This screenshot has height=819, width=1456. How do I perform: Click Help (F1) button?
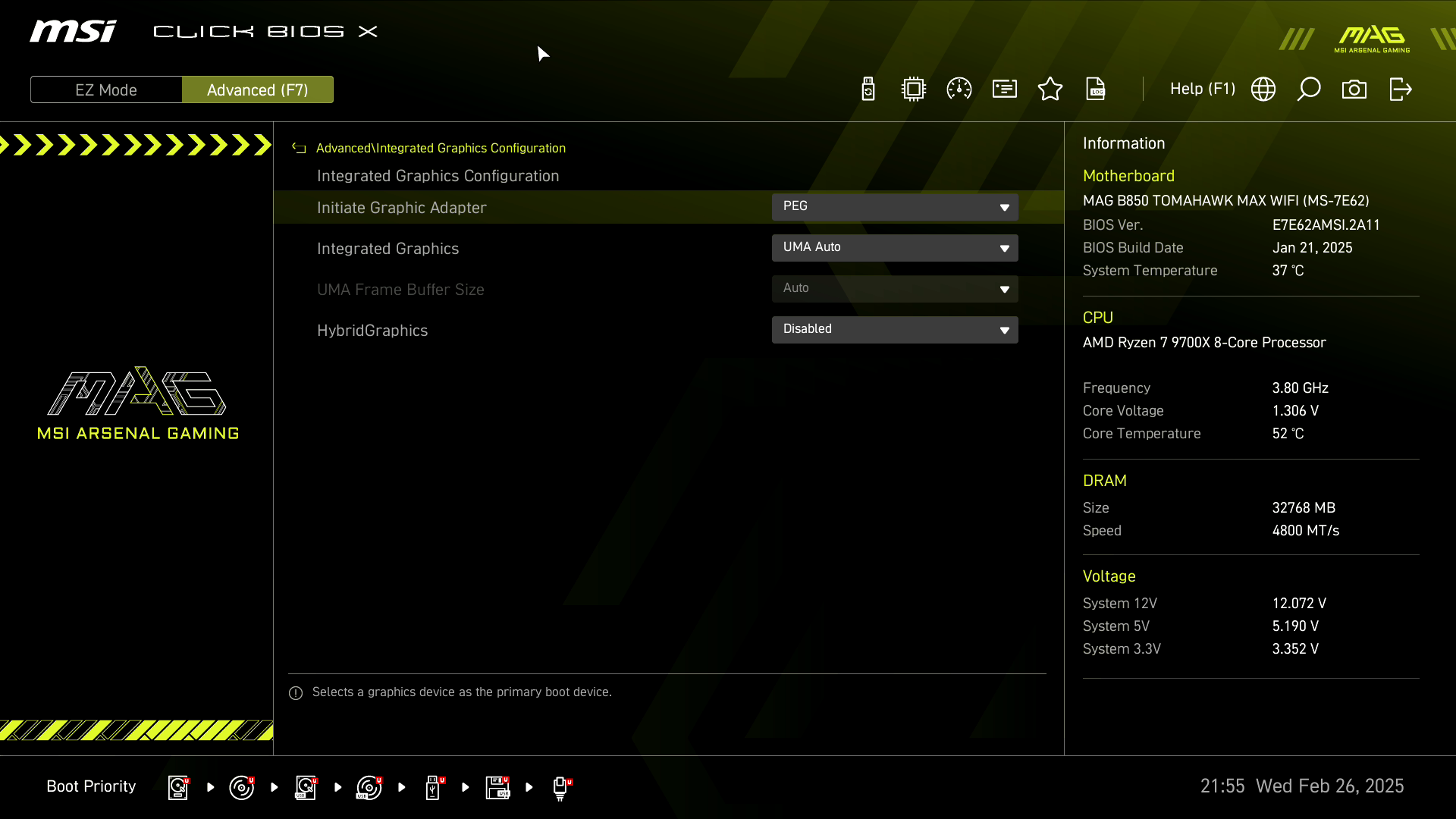point(1202,89)
